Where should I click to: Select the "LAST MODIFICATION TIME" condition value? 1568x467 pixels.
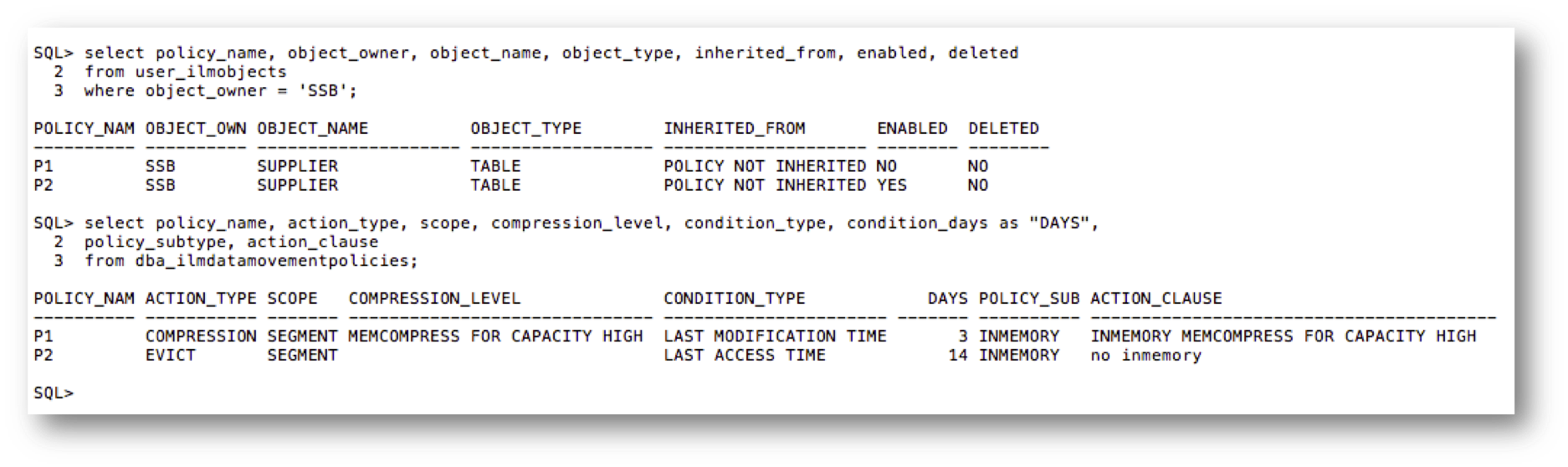(x=775, y=336)
